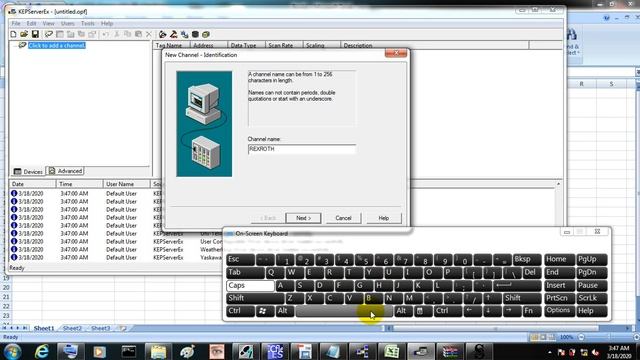Open Excel from the taskbar
This screenshot has width=640, height=360.
tap(392, 351)
